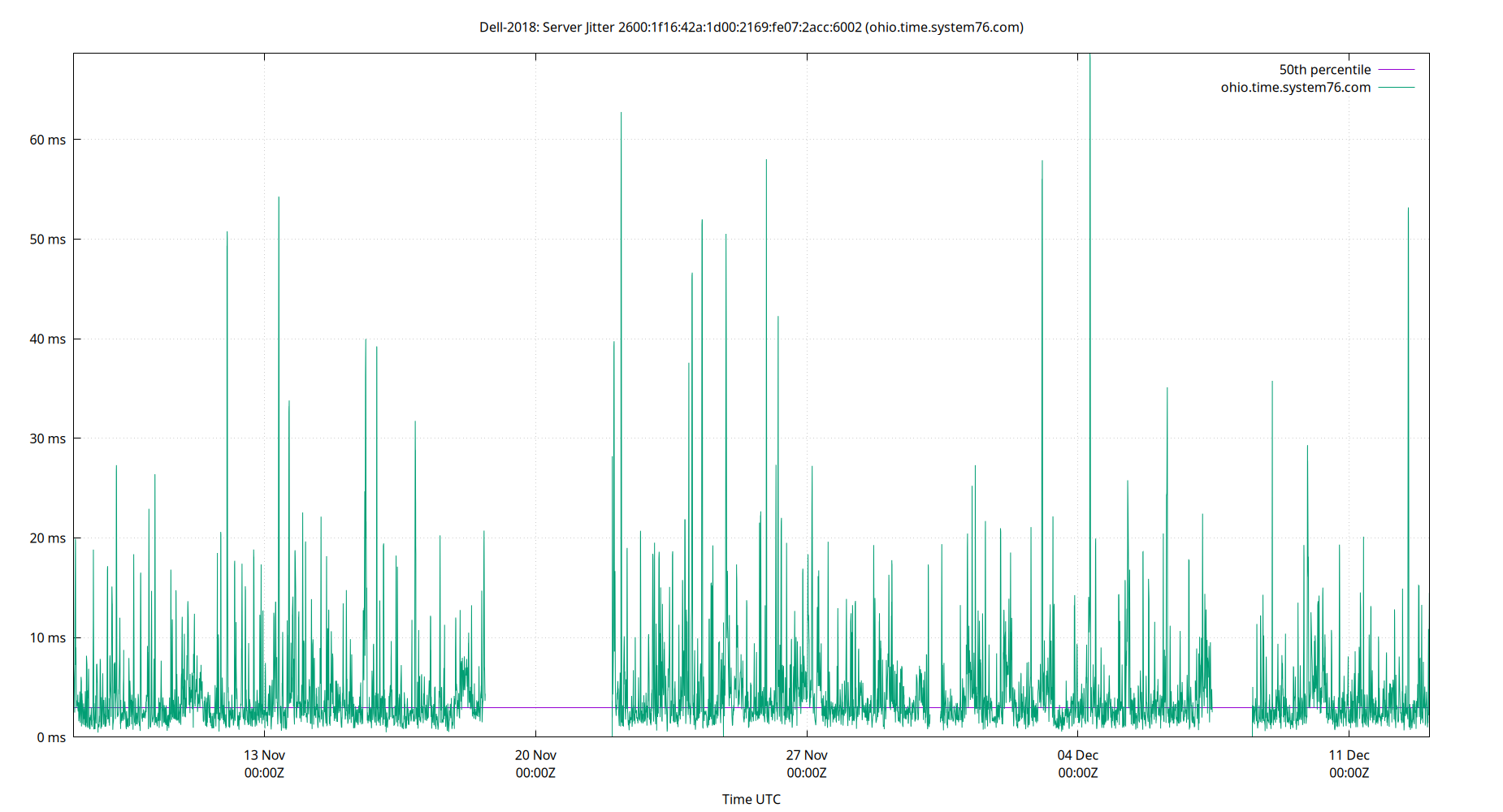Click the 10 ms y-axis label
Image resolution: width=1503 pixels, height=812 pixels.
coord(45,637)
